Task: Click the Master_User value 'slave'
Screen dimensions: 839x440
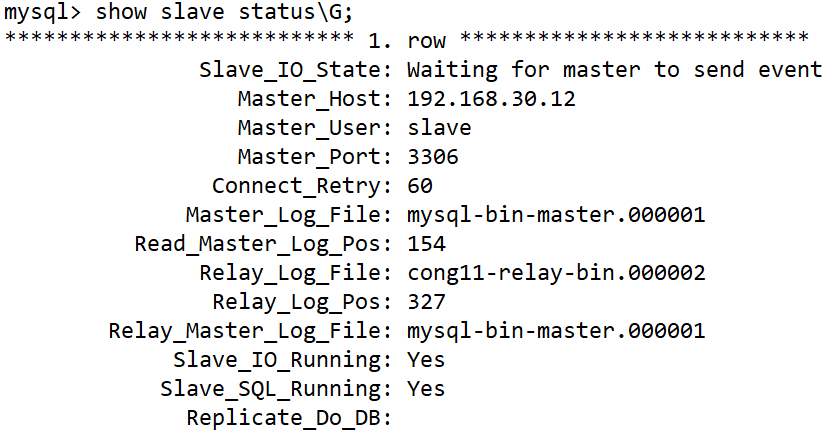Action: pyautogui.click(x=439, y=128)
